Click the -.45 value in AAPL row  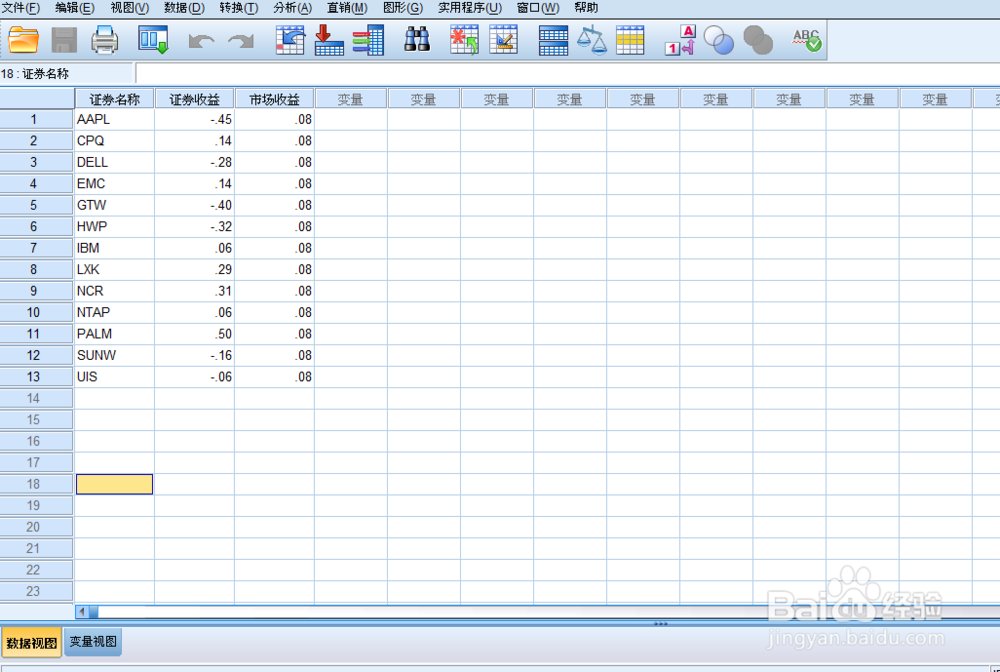195,119
